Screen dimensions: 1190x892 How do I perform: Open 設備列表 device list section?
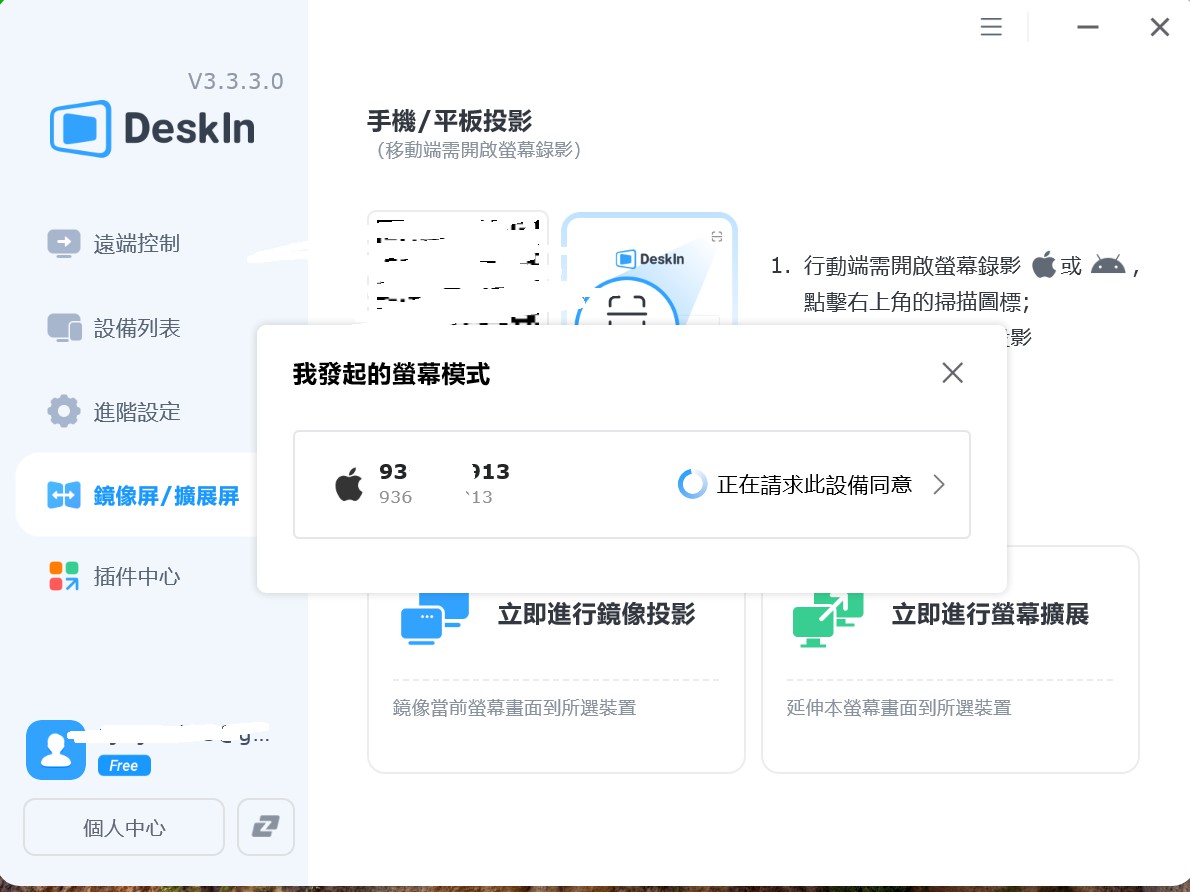click(137, 328)
